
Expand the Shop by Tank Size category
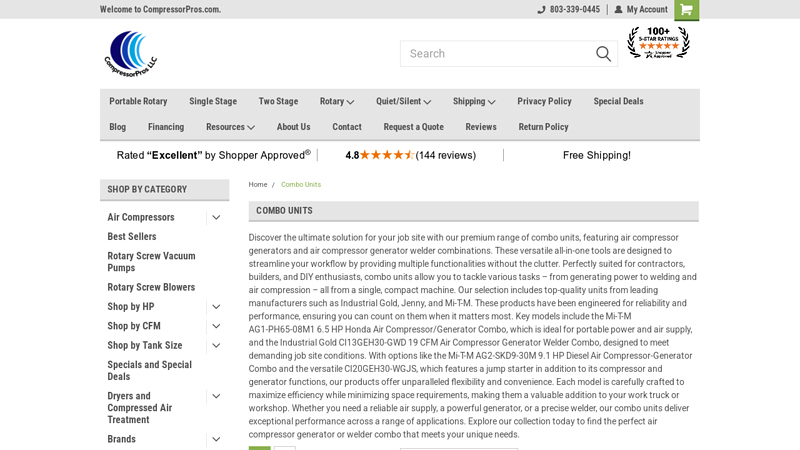(216, 346)
